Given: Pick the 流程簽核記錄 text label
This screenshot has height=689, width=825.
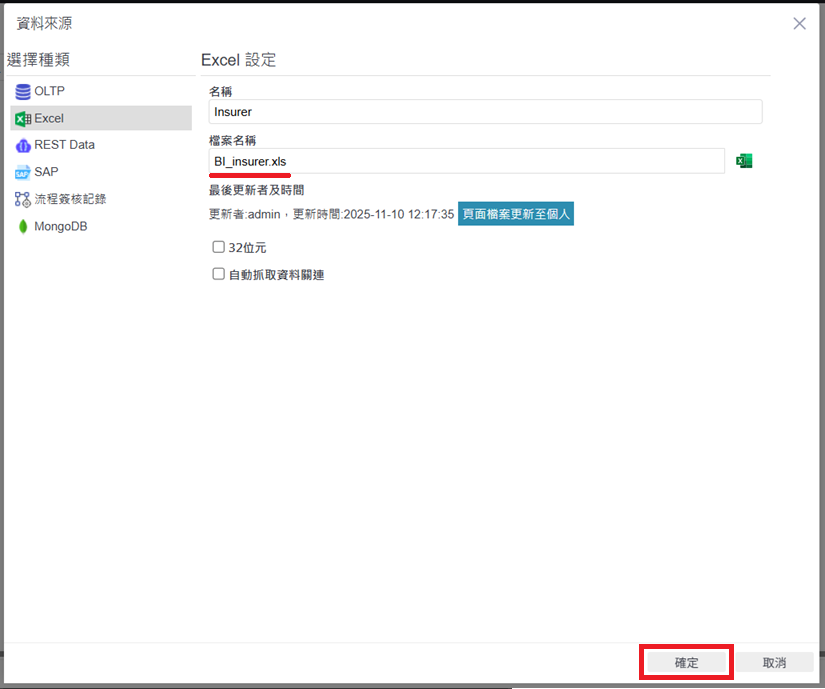Looking at the screenshot, I should pyautogui.click(x=70, y=199).
